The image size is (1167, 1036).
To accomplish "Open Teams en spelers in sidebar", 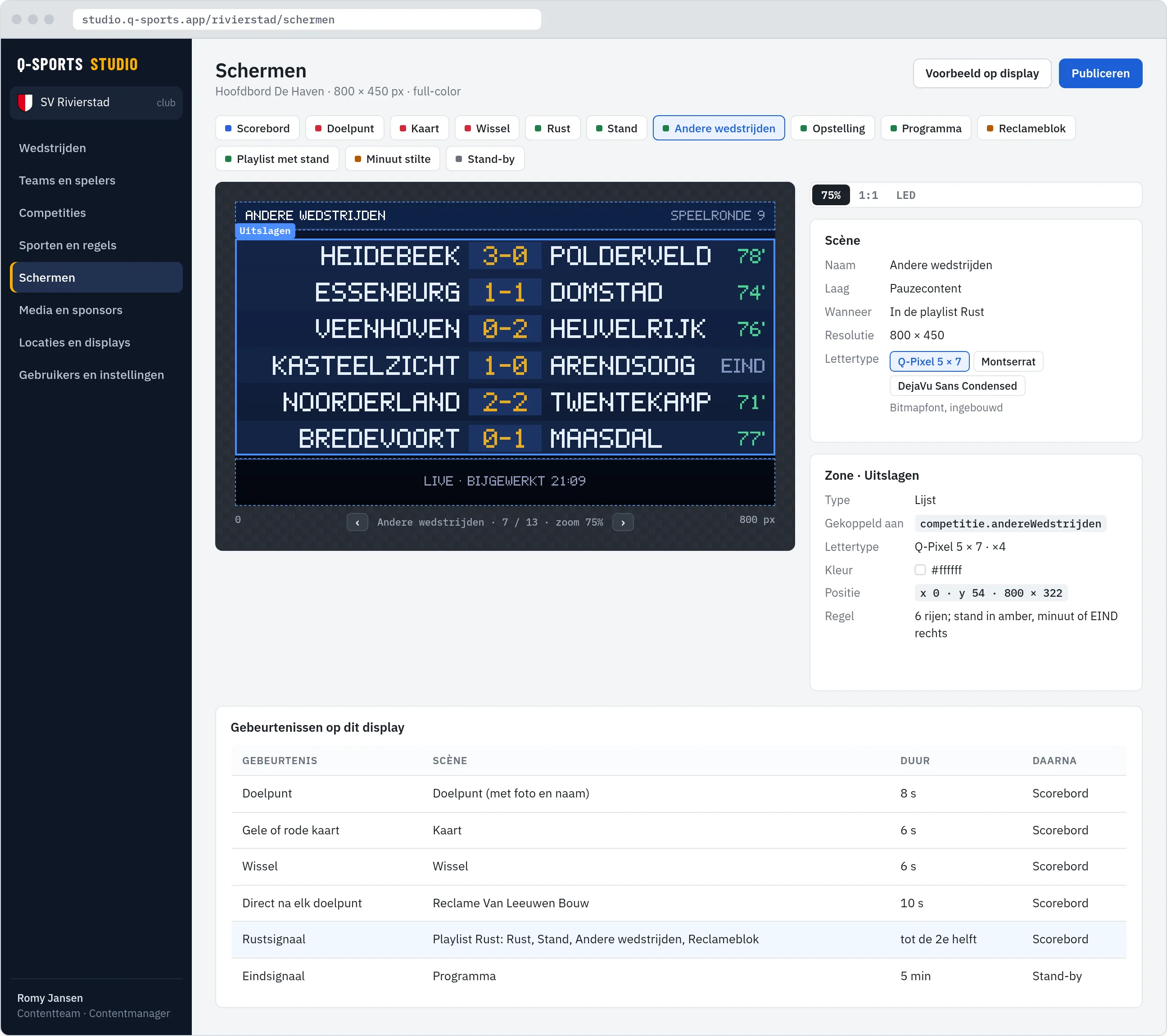I will click(96, 180).
